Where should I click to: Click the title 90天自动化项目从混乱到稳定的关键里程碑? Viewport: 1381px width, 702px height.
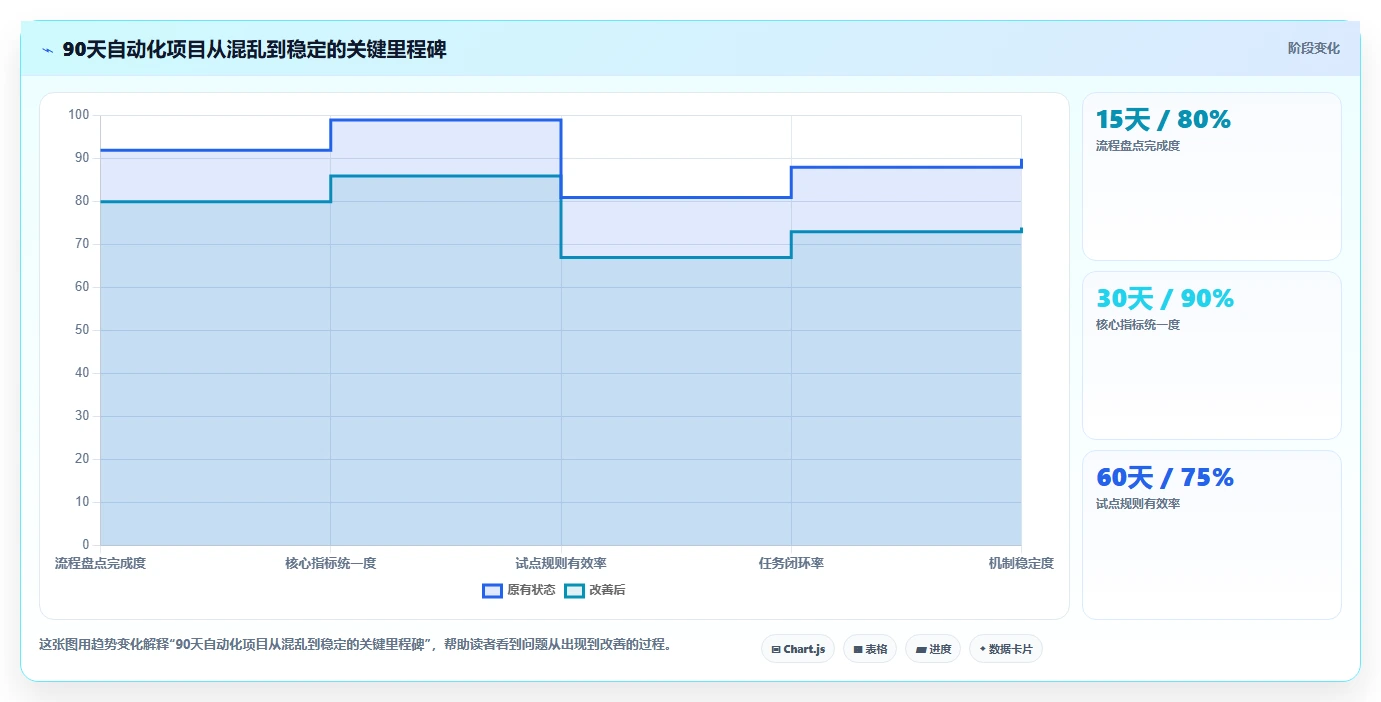tap(254, 50)
